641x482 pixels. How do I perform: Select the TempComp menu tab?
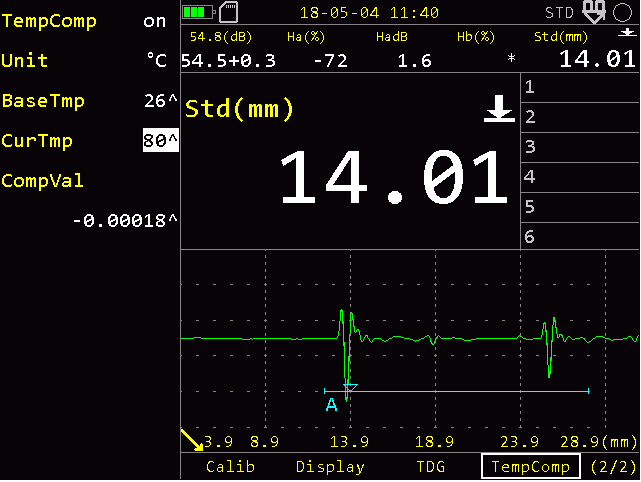[x=531, y=466]
